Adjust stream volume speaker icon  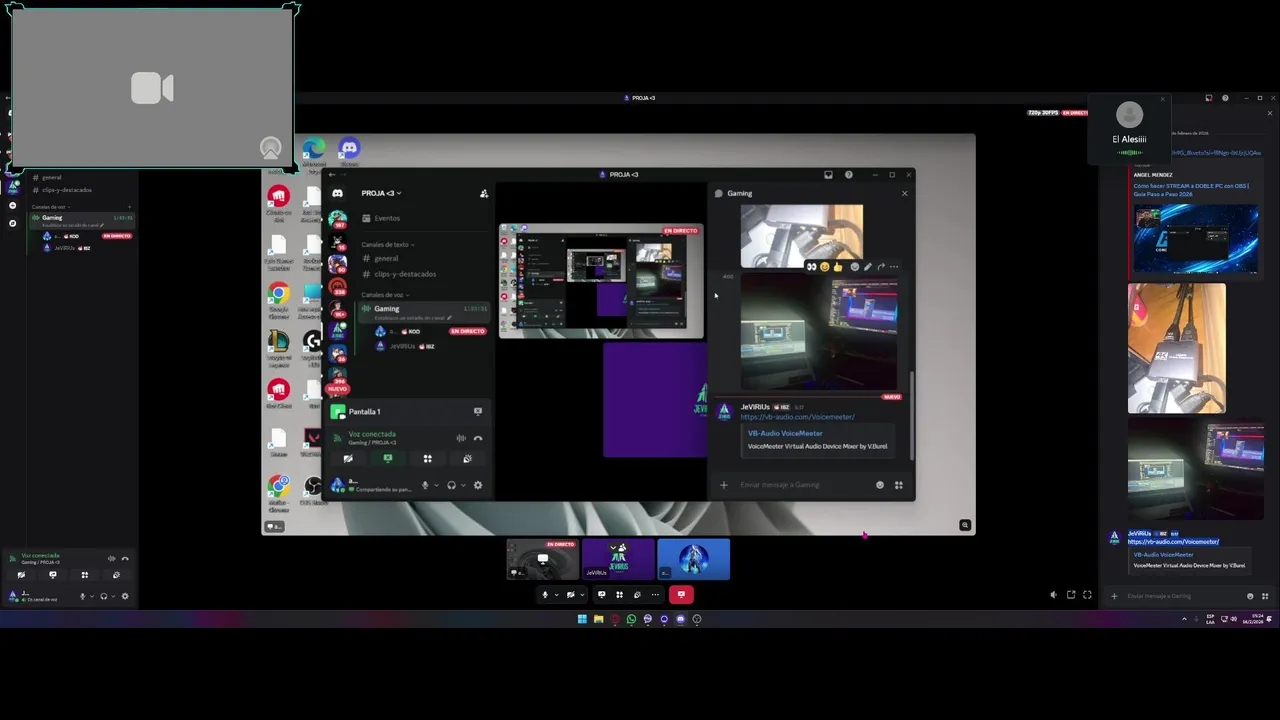[x=1053, y=595]
